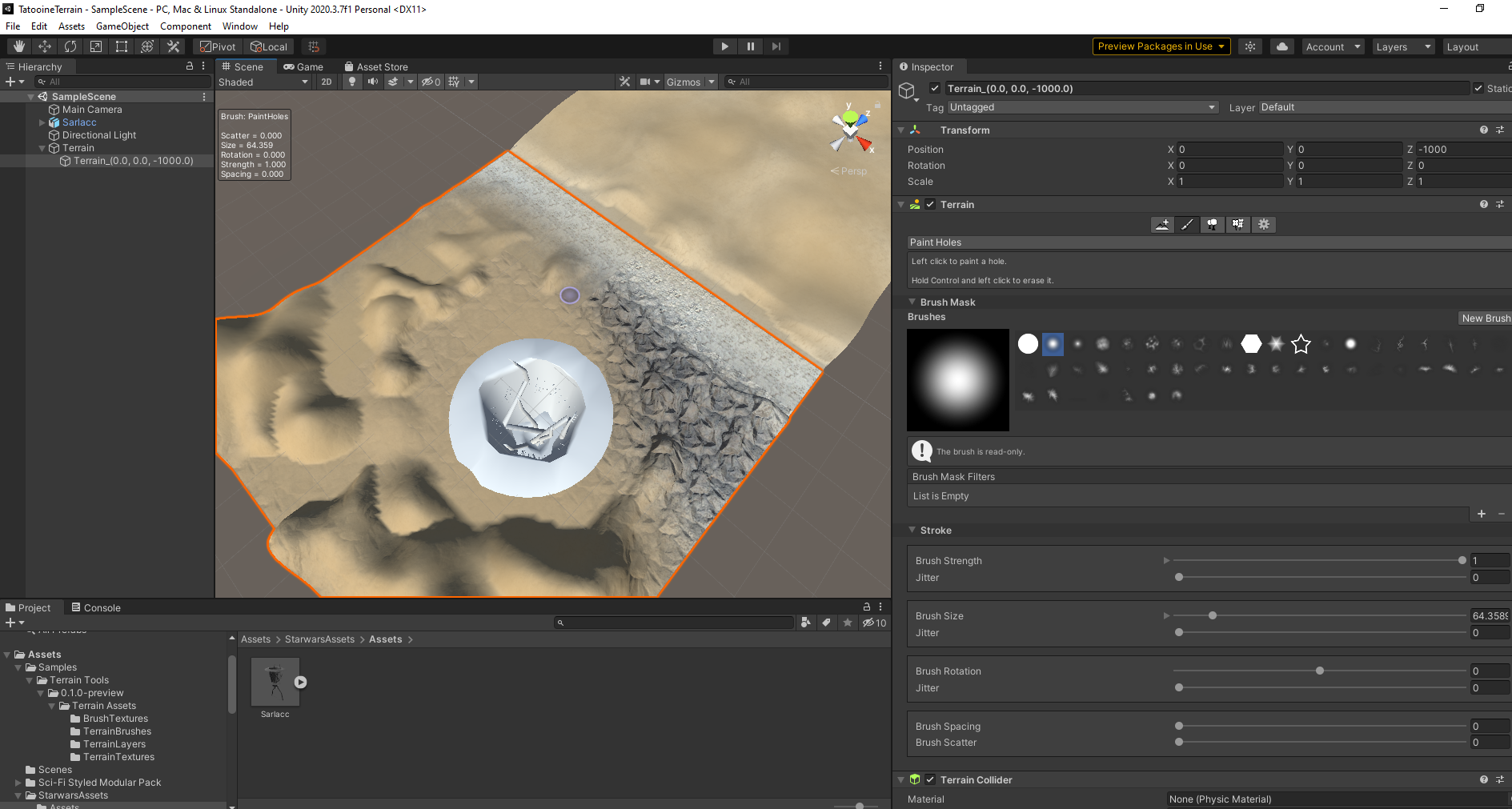Toggle hidden objects visibility in scene
Image resolution: width=1512 pixels, height=809 pixels.
click(431, 82)
